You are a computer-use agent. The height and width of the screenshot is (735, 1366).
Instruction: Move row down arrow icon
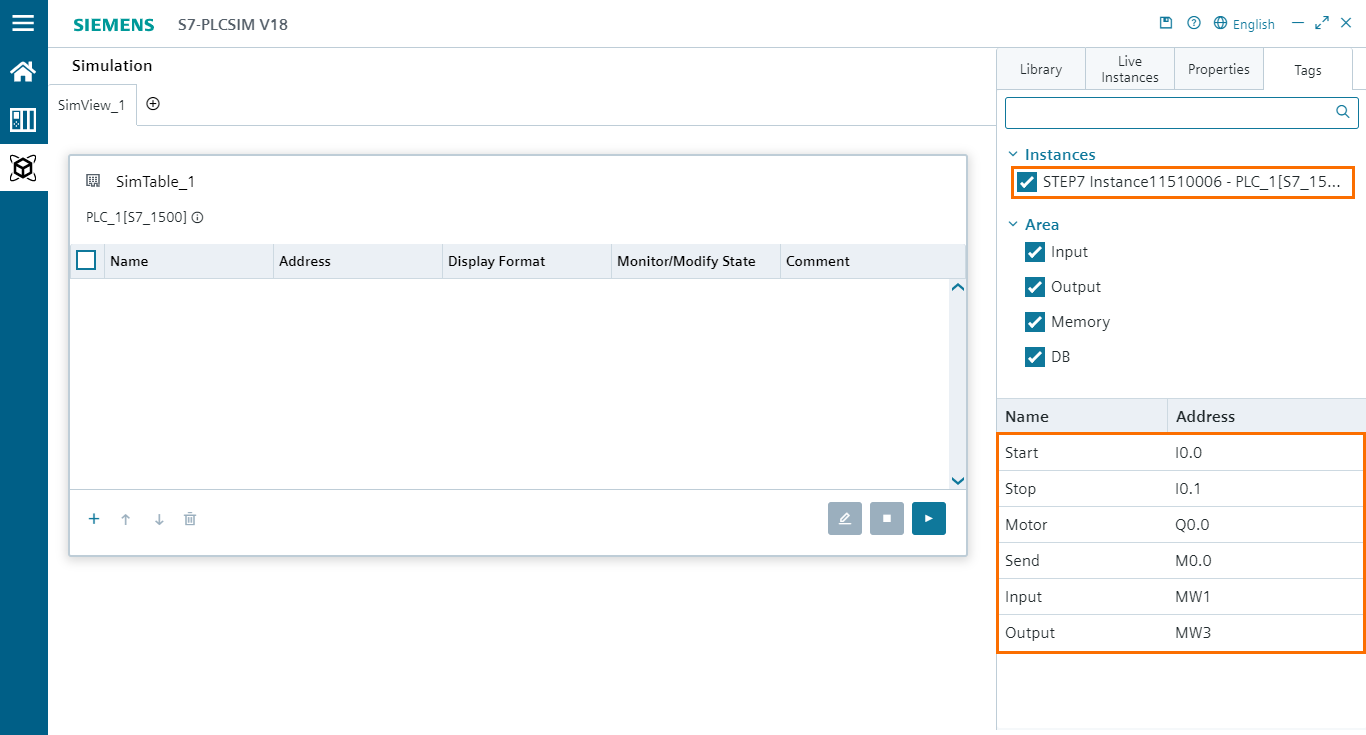[159, 519]
